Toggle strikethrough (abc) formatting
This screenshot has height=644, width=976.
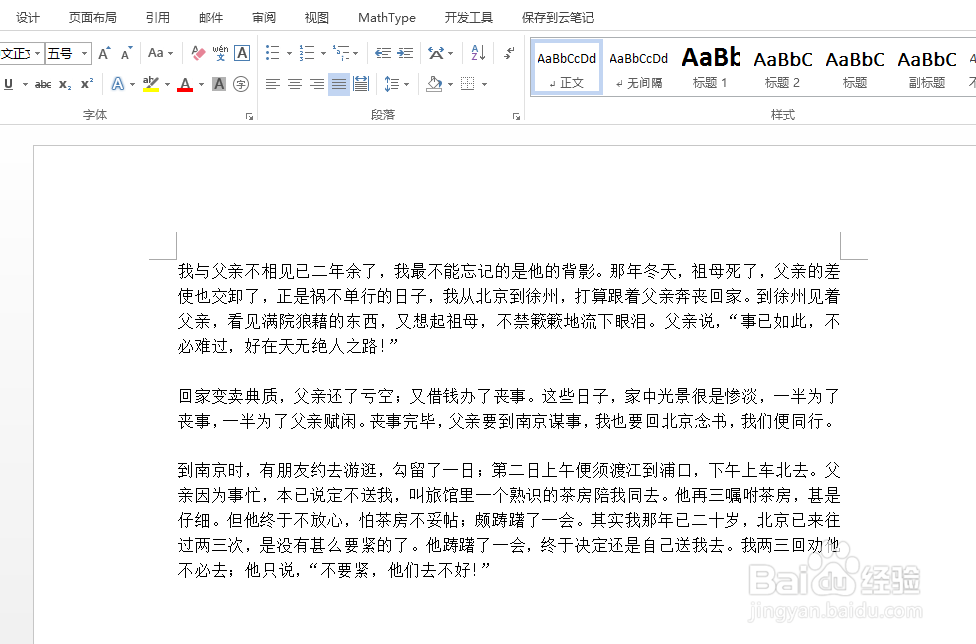[43, 84]
